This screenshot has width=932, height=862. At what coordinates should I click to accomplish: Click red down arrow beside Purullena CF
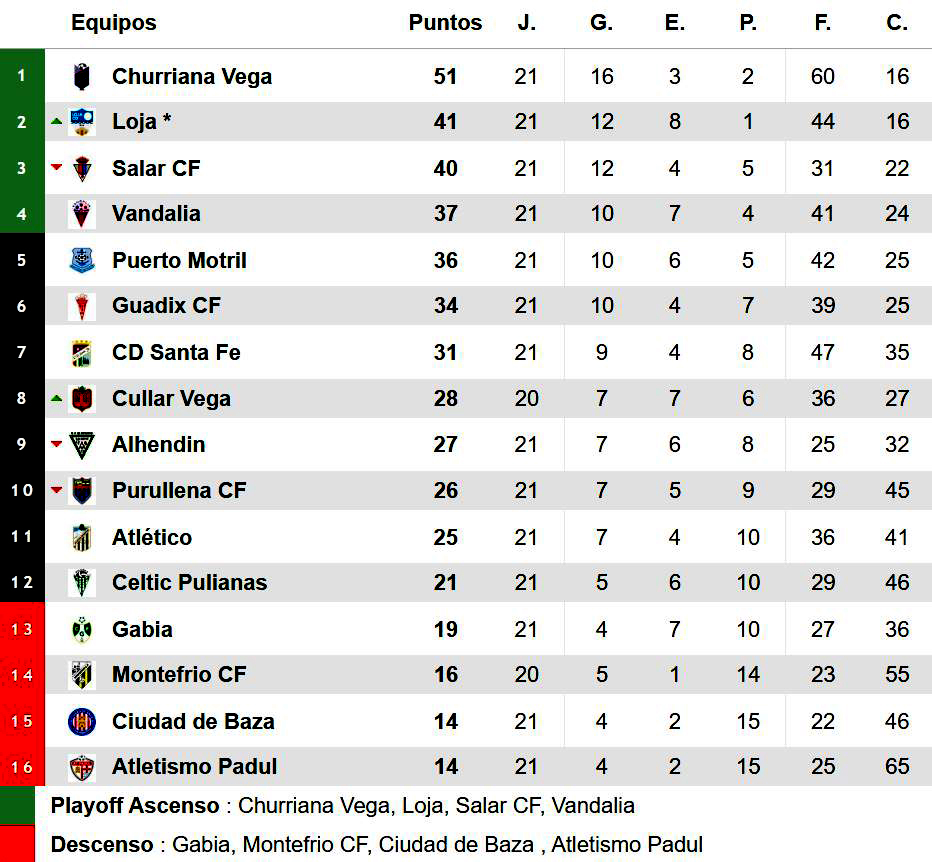(57, 490)
